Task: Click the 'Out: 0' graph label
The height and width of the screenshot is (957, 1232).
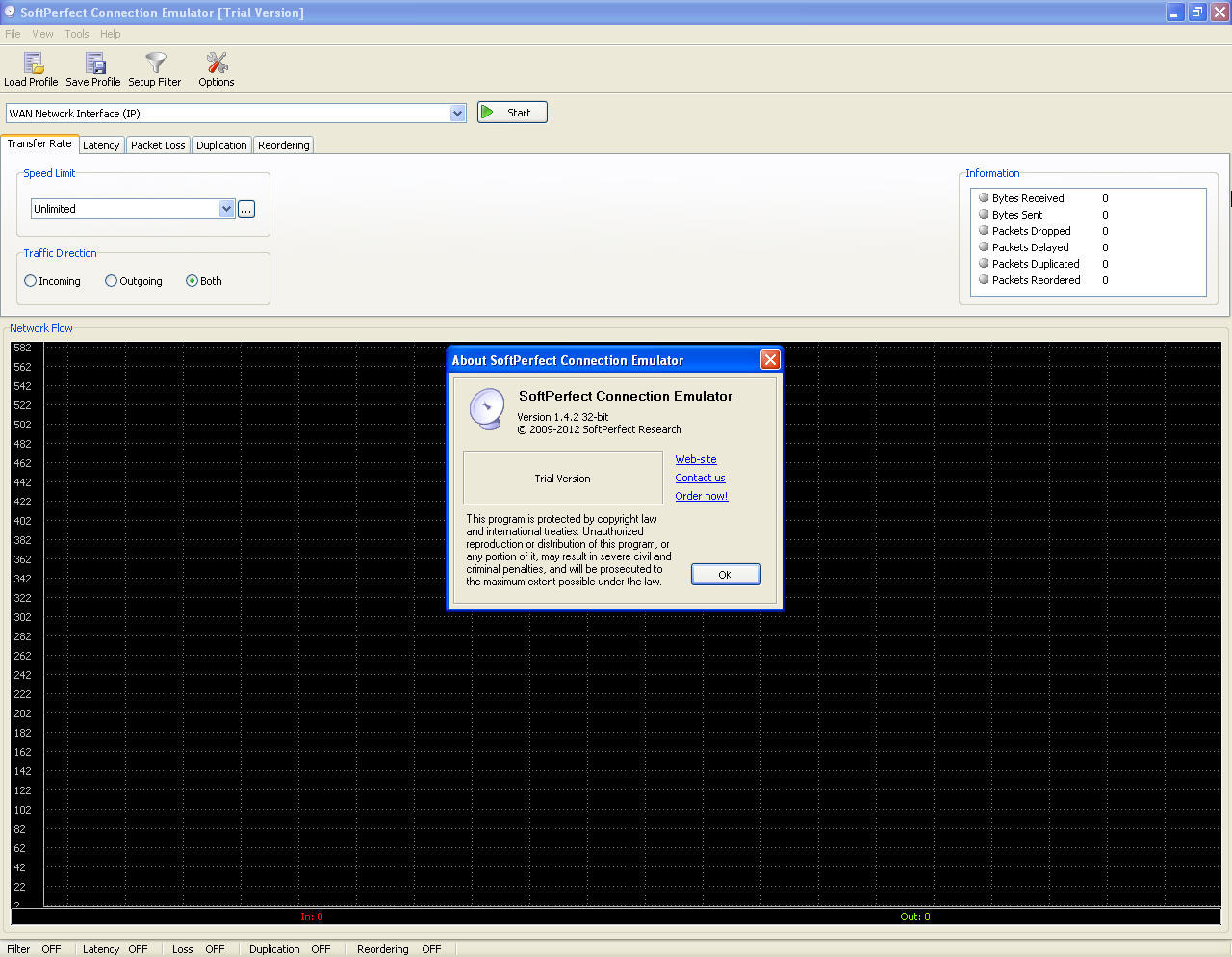Action: (x=915, y=917)
